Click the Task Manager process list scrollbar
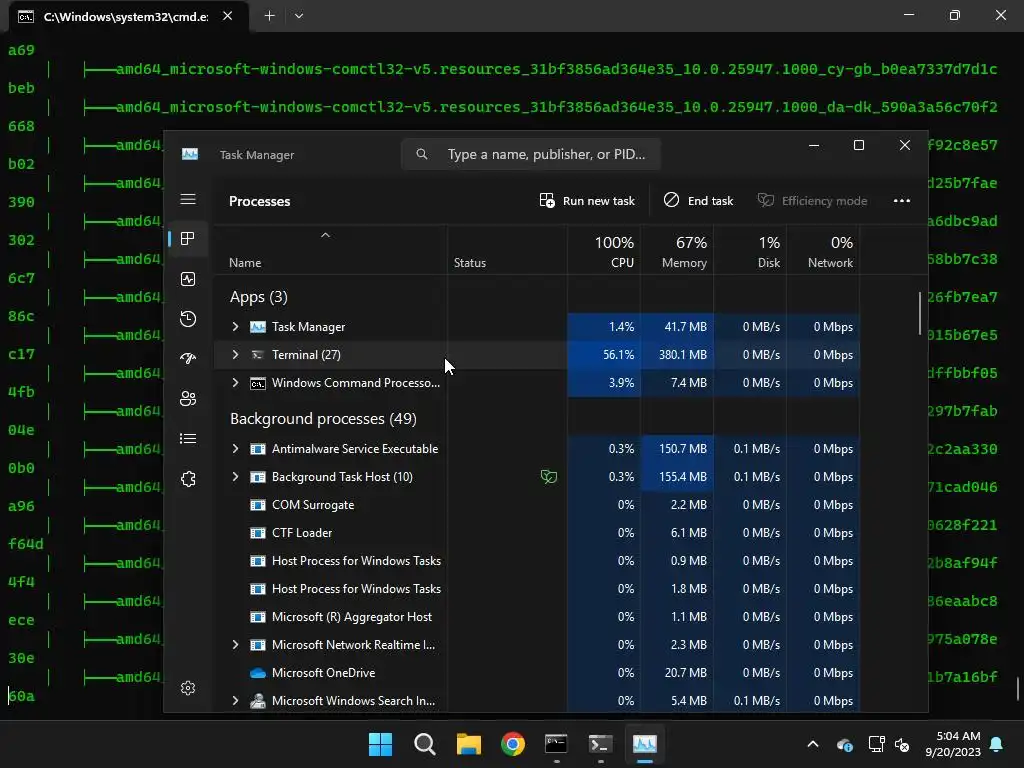Screen dimensions: 1024x768 coord(920,313)
